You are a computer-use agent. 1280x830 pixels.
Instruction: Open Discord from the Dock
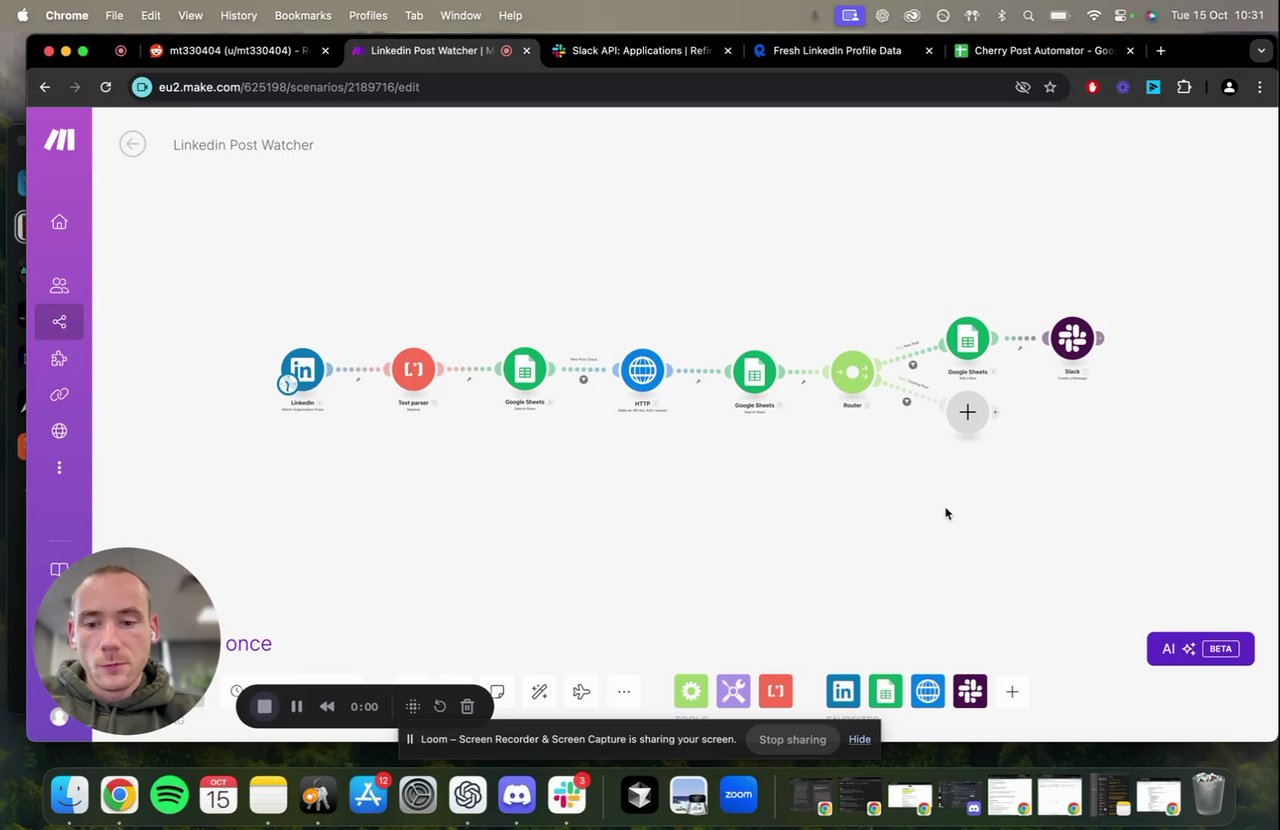[517, 796]
